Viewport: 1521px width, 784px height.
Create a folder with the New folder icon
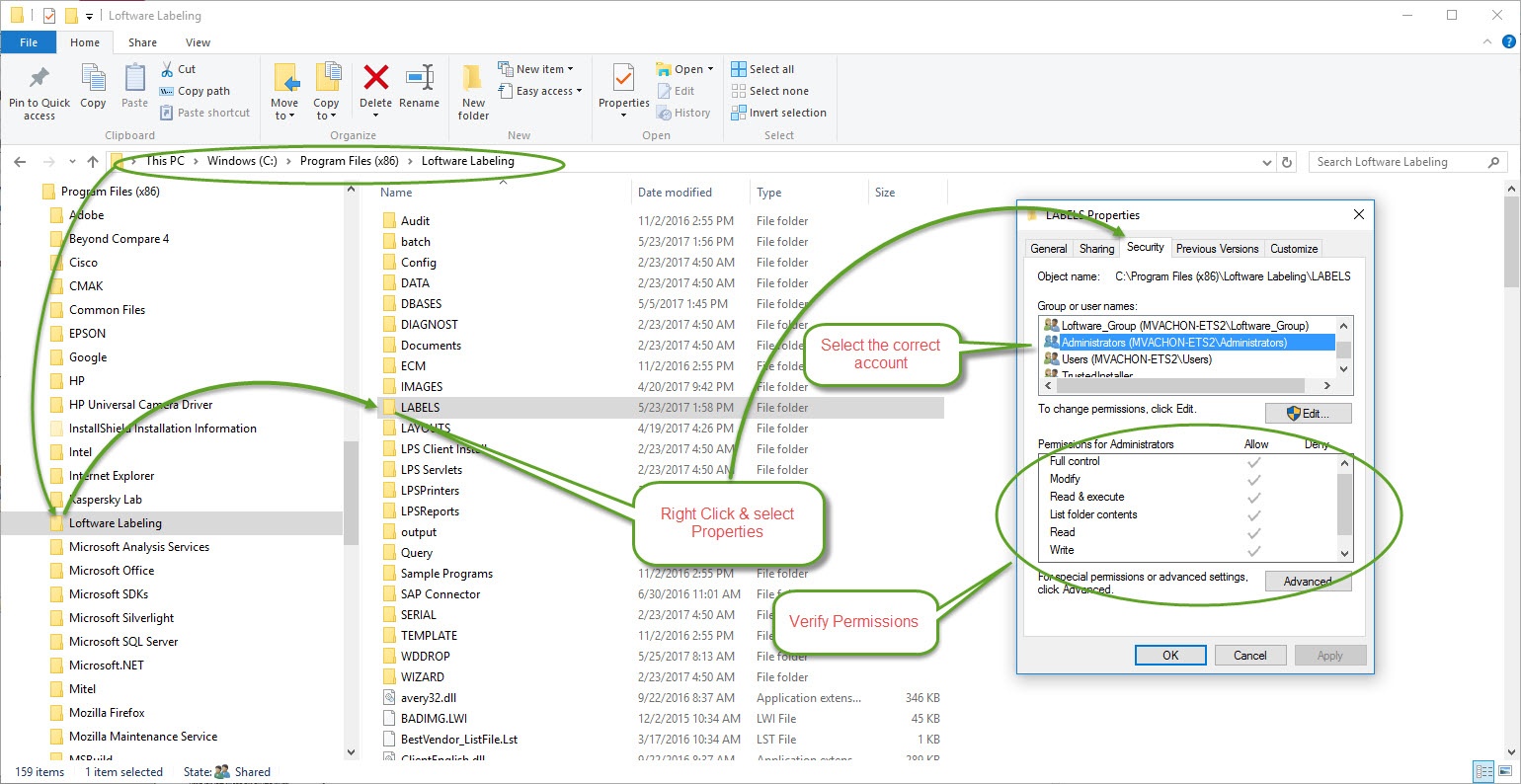pos(473,78)
